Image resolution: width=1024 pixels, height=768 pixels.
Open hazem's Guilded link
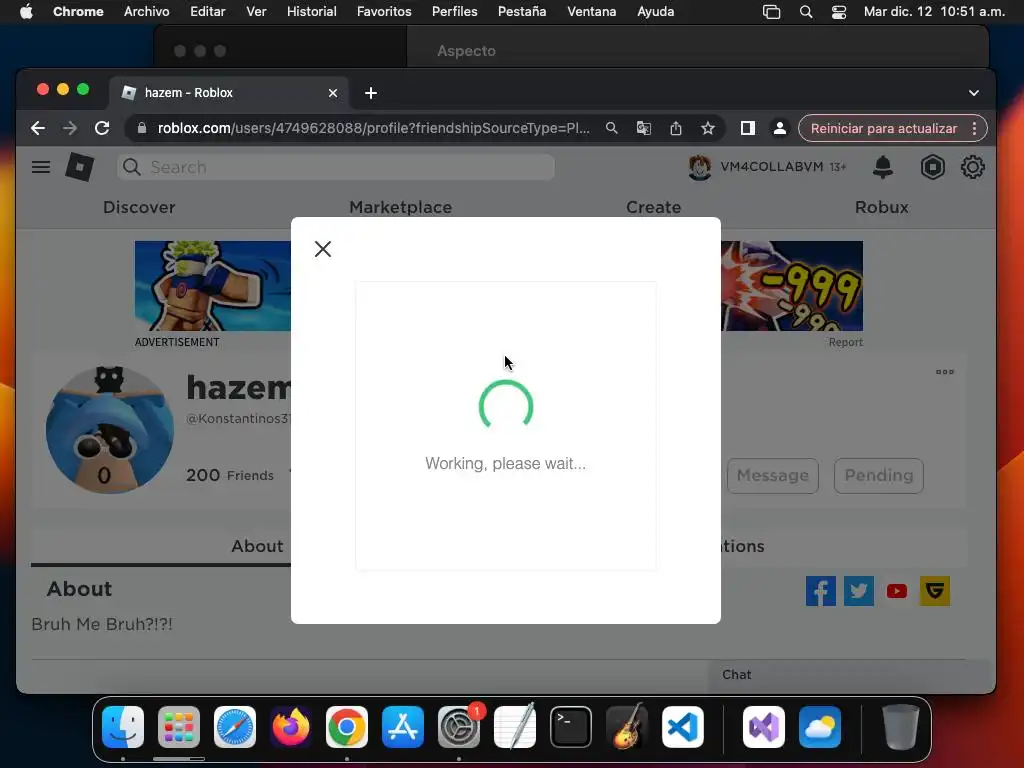coord(935,591)
